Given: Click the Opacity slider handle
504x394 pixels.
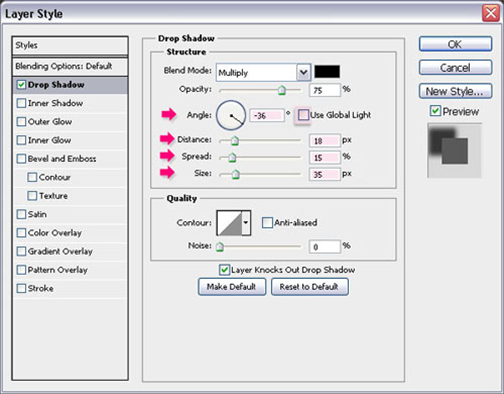Looking at the screenshot, I should click(x=282, y=90).
